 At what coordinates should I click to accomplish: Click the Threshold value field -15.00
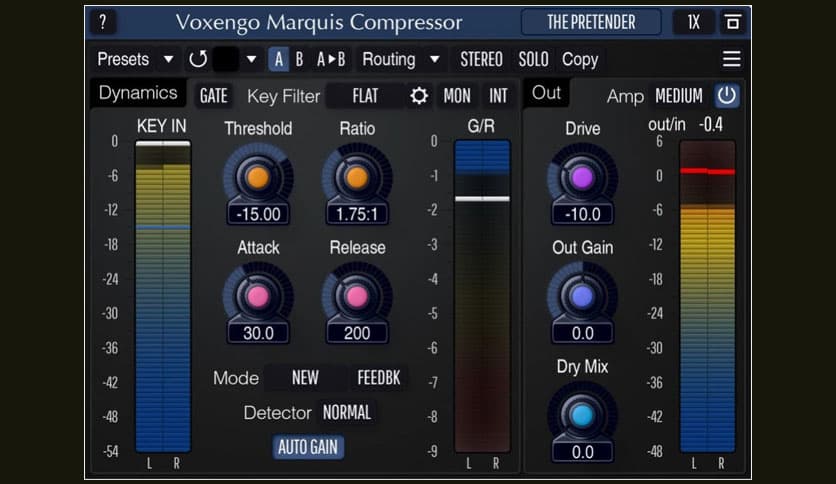point(258,214)
